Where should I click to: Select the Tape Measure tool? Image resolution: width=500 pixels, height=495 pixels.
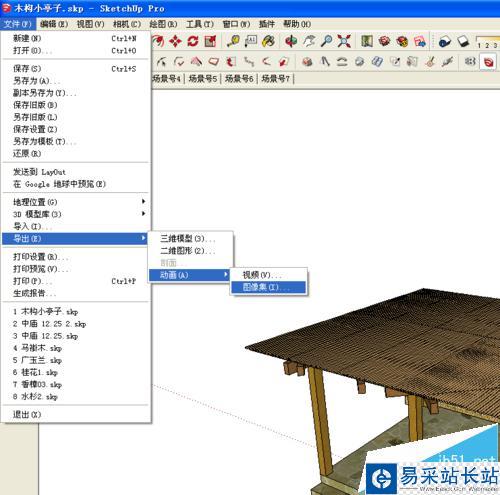[233, 41]
